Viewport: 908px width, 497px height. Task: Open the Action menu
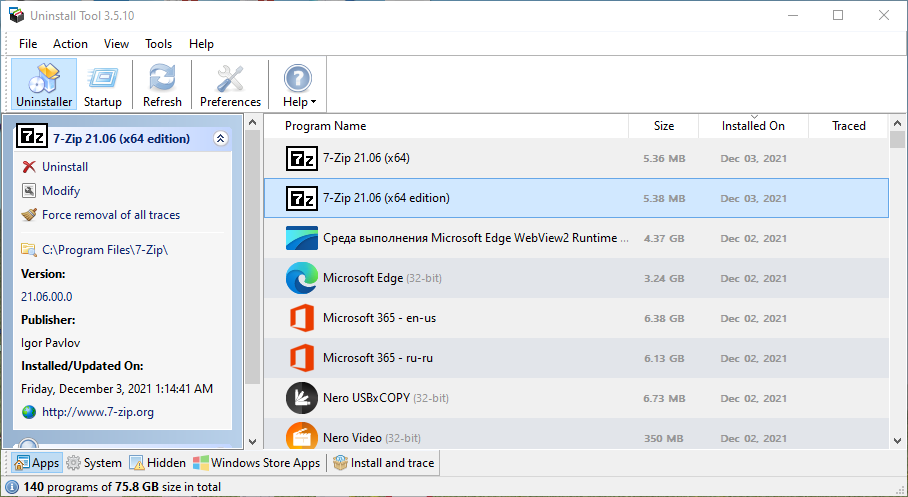[70, 44]
